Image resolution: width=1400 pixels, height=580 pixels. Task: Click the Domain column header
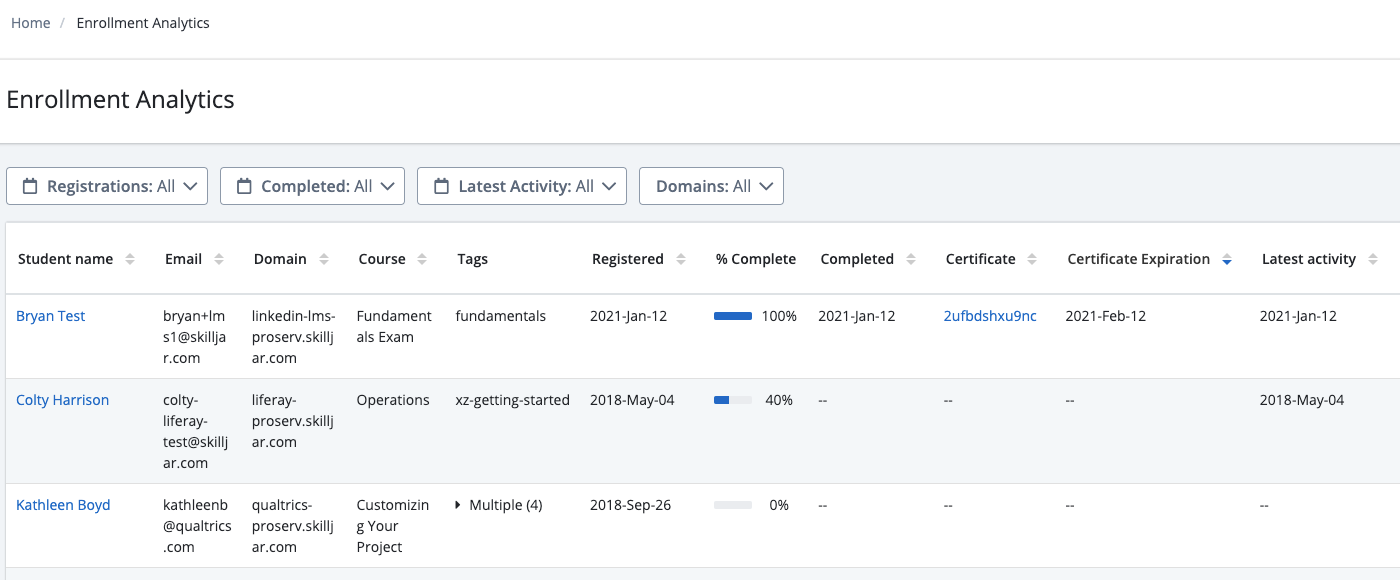click(x=280, y=259)
